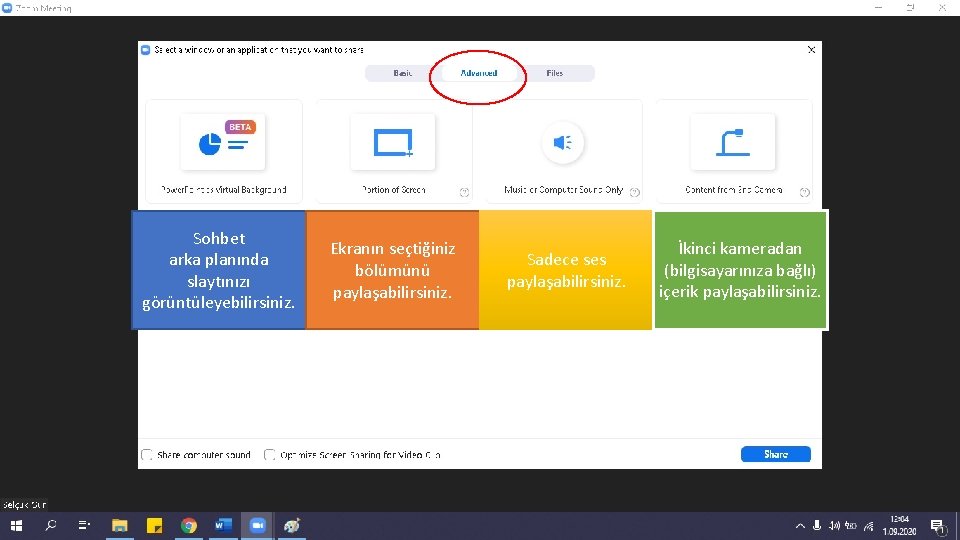Click the blue text box starting "Sohbet arka planında"
Screen dimensions: 960x540
click(x=219, y=270)
